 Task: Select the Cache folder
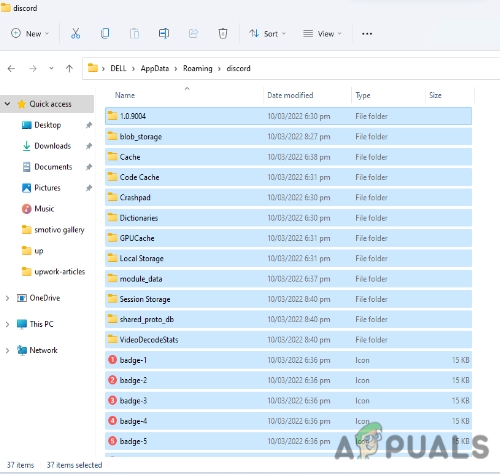(288, 157)
